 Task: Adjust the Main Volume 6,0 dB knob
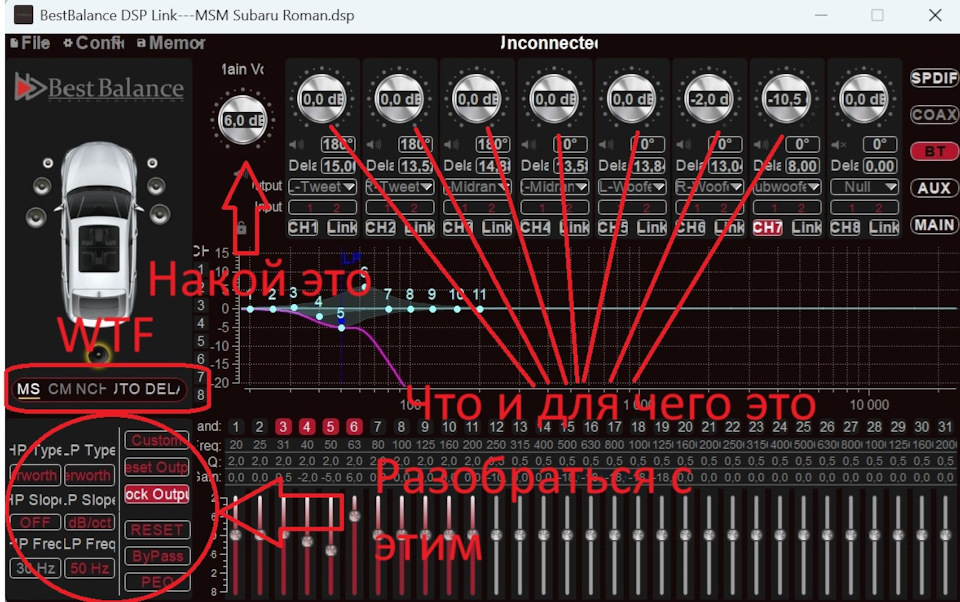pyautogui.click(x=243, y=120)
